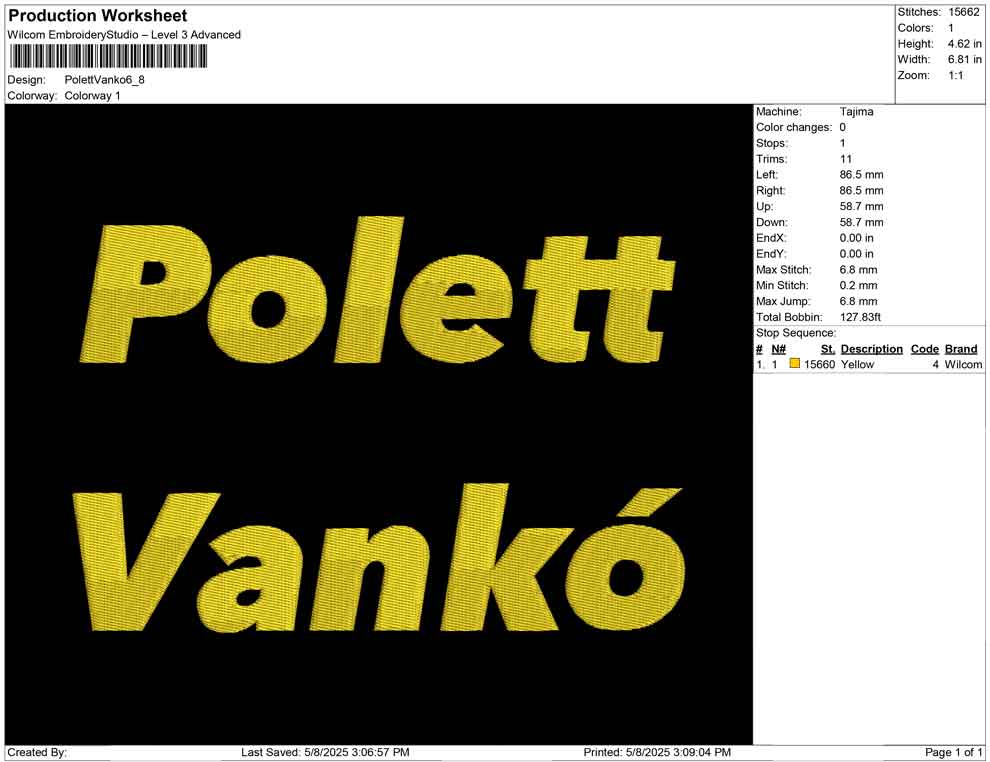Screen dimensions: 990x762
Task: Click the Up value '58.7 mm'
Action: [x=861, y=206]
